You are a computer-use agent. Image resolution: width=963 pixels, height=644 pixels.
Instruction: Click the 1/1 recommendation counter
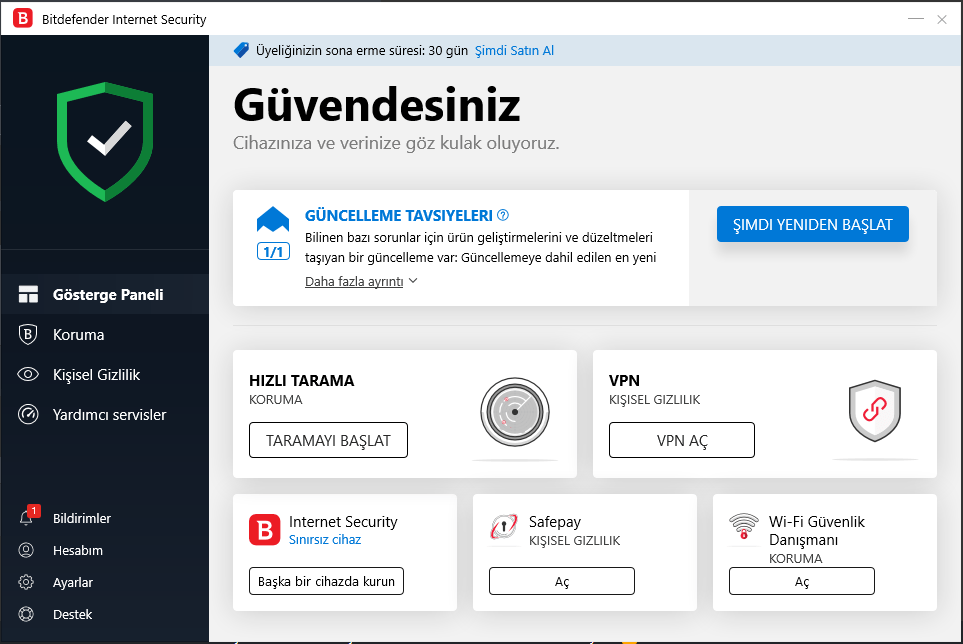click(x=273, y=251)
